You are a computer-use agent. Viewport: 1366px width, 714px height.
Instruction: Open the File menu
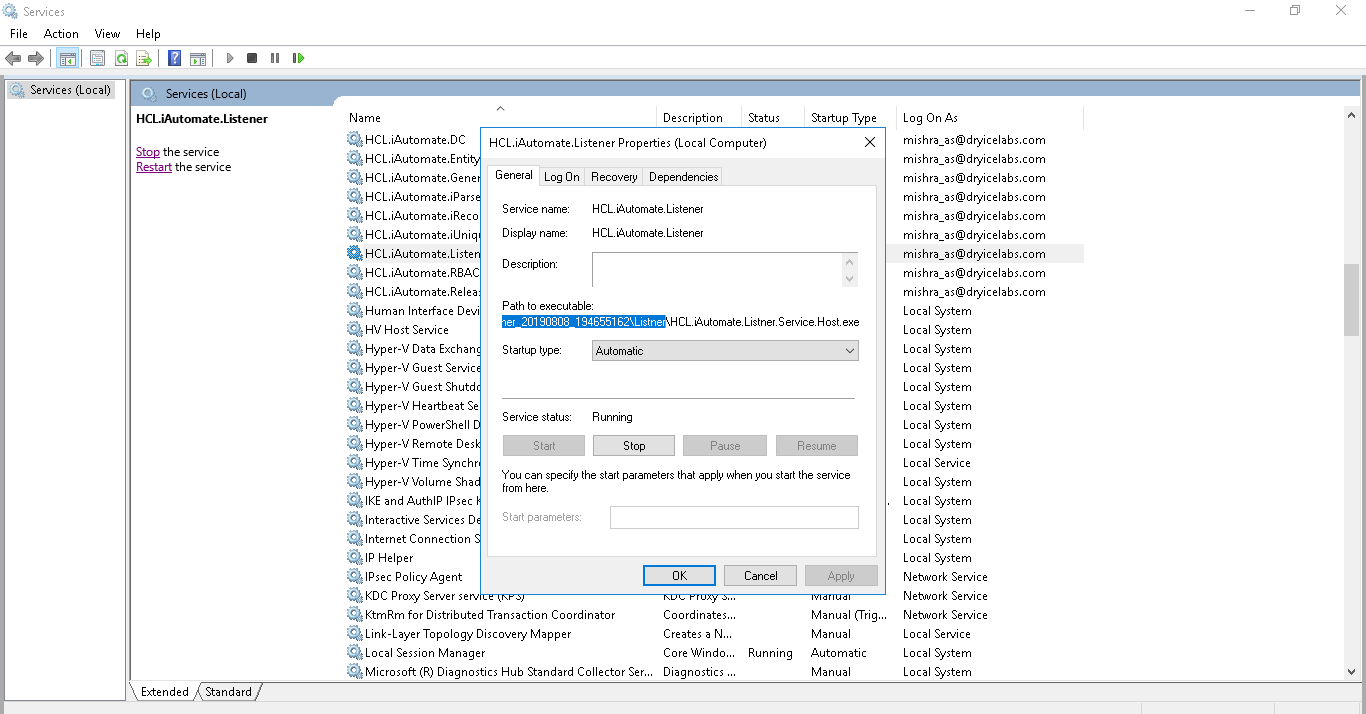(x=18, y=34)
